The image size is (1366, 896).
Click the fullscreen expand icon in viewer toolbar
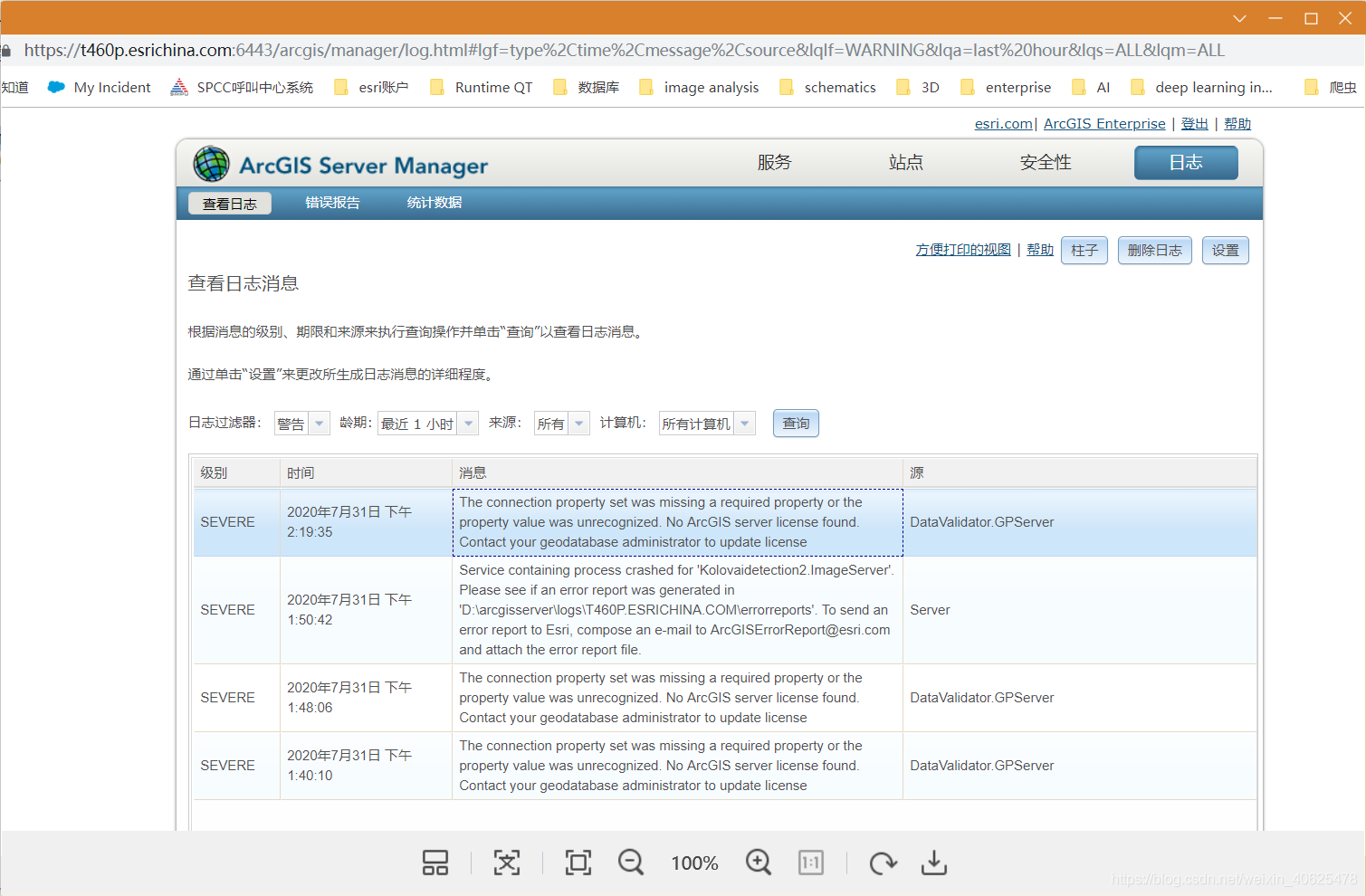point(507,863)
